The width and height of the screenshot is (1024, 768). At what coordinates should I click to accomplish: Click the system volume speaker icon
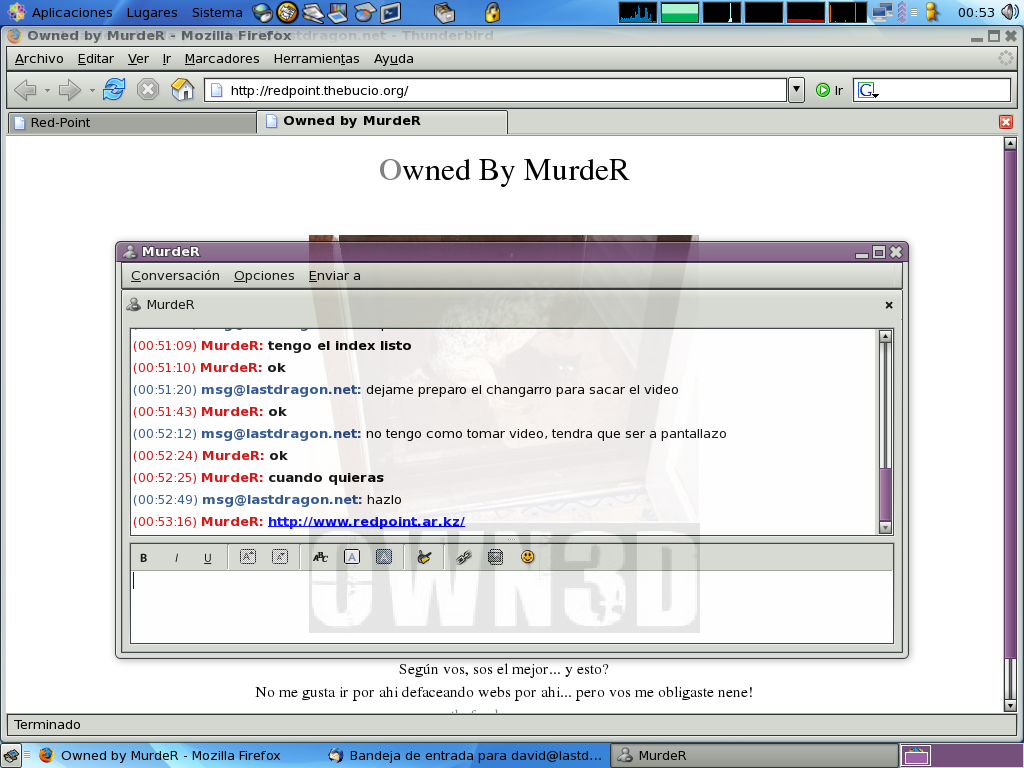pyautogui.click(x=1008, y=13)
